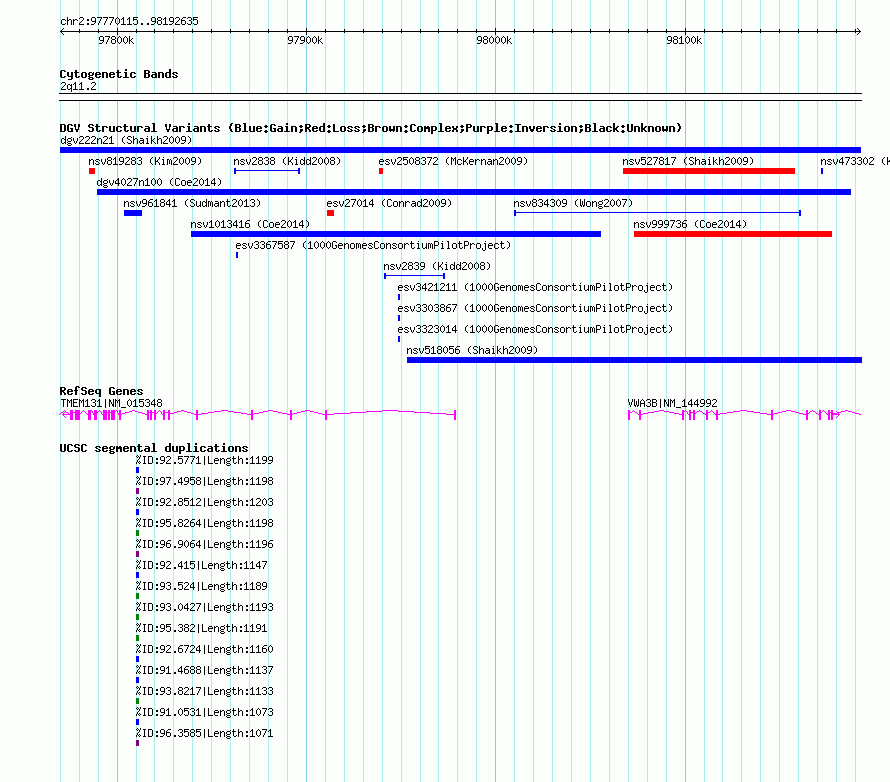The height and width of the screenshot is (782, 890).
Task: Click the 97900k ruler tick label
Action: point(305,40)
